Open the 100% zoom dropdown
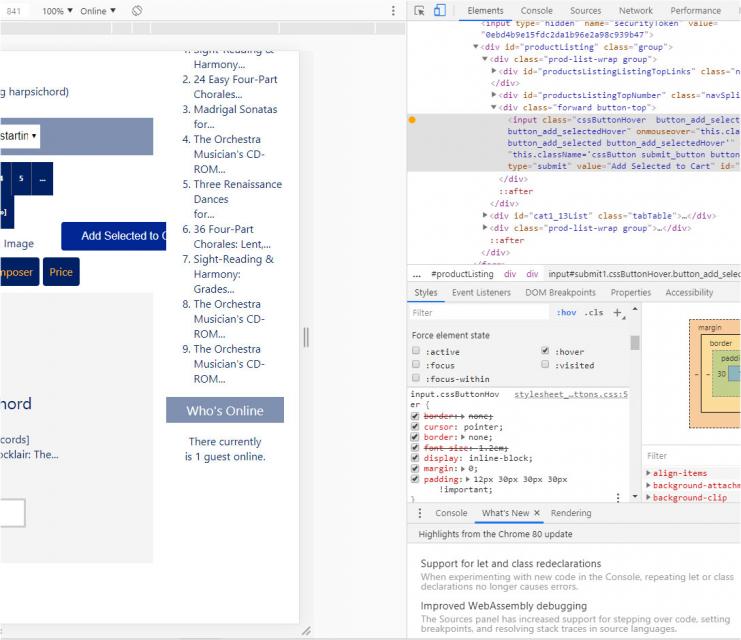741x640 pixels. click(x=57, y=10)
